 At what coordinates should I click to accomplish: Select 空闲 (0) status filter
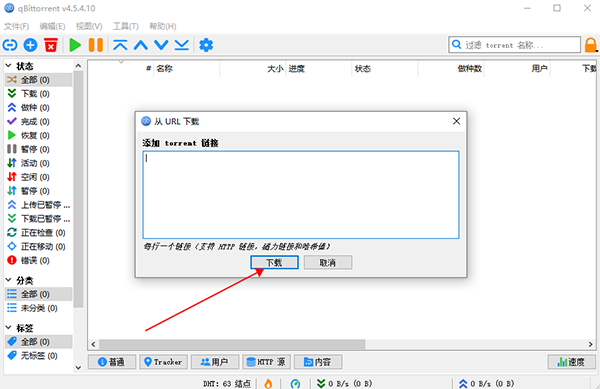click(38, 177)
